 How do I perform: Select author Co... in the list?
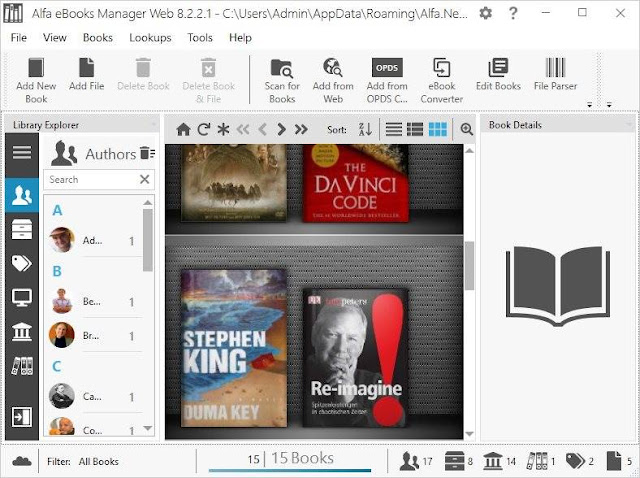94,428
